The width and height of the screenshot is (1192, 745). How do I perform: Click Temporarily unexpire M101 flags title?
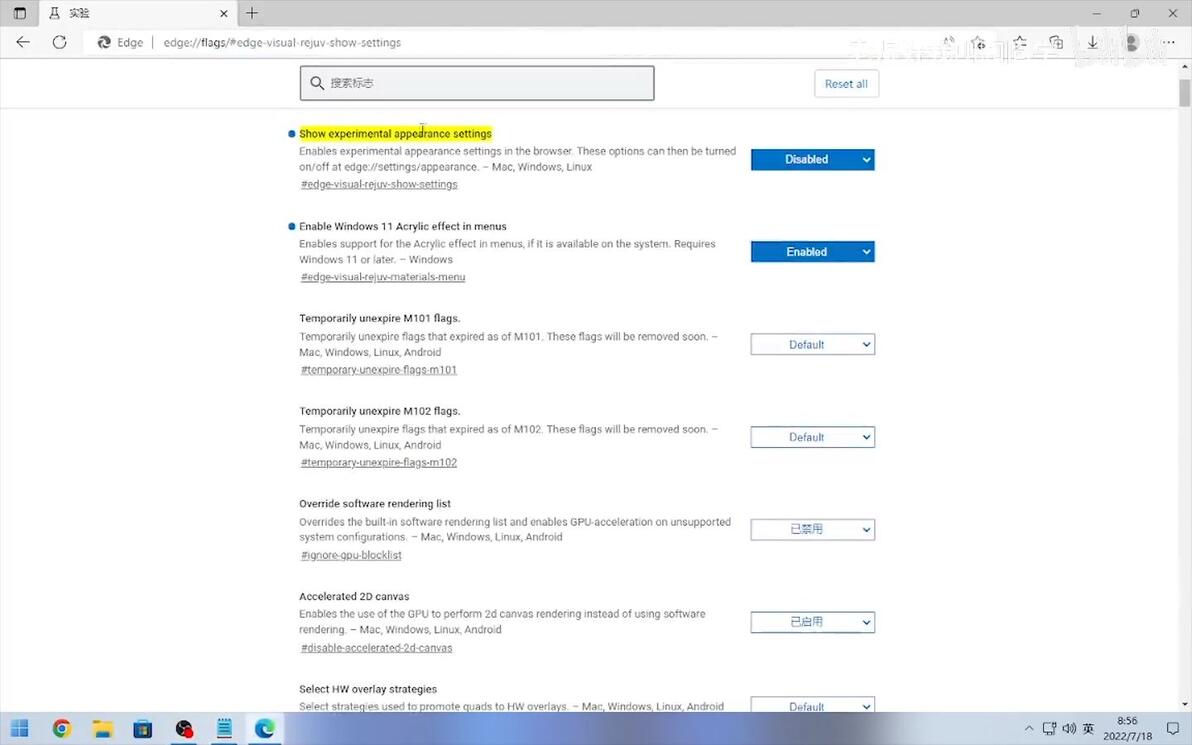coord(379,319)
